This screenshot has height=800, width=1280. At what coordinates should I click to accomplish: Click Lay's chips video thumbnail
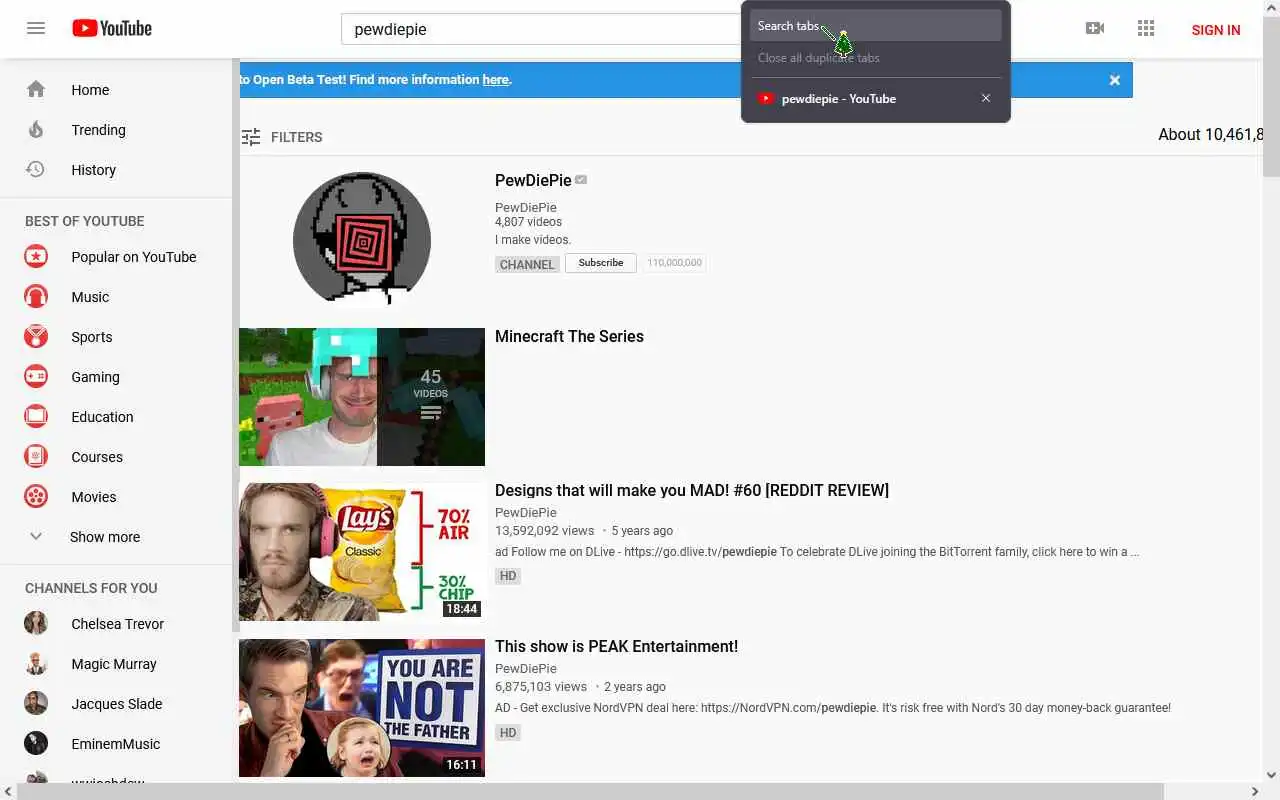point(362,552)
